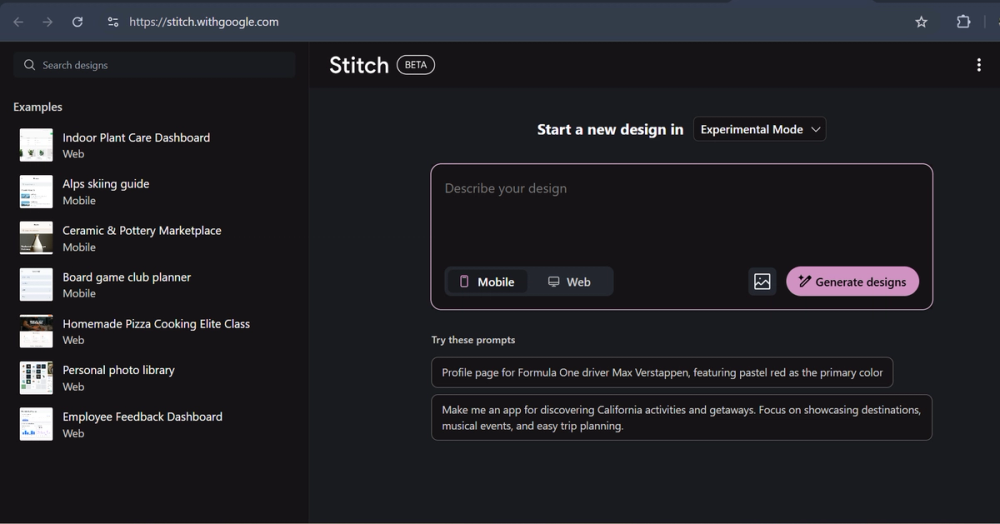The image size is (1000, 524).
Task: Select the Employee Feedback Dashboard title
Action: pos(142,417)
